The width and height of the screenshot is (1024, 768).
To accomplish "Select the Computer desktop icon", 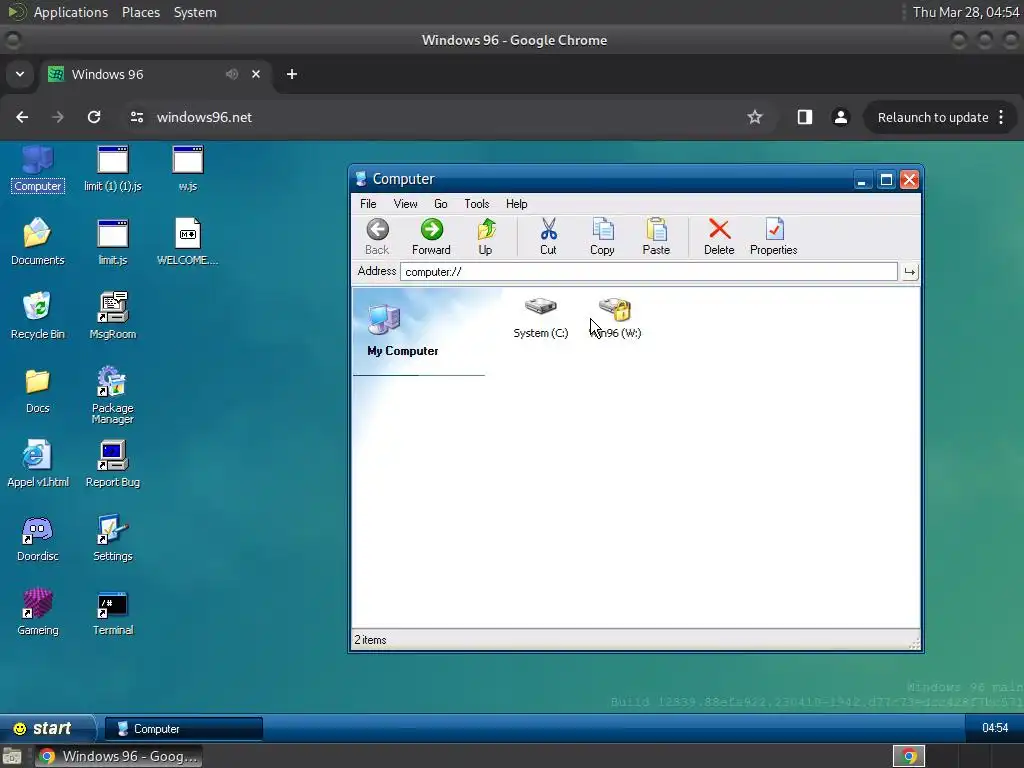I will [38, 169].
